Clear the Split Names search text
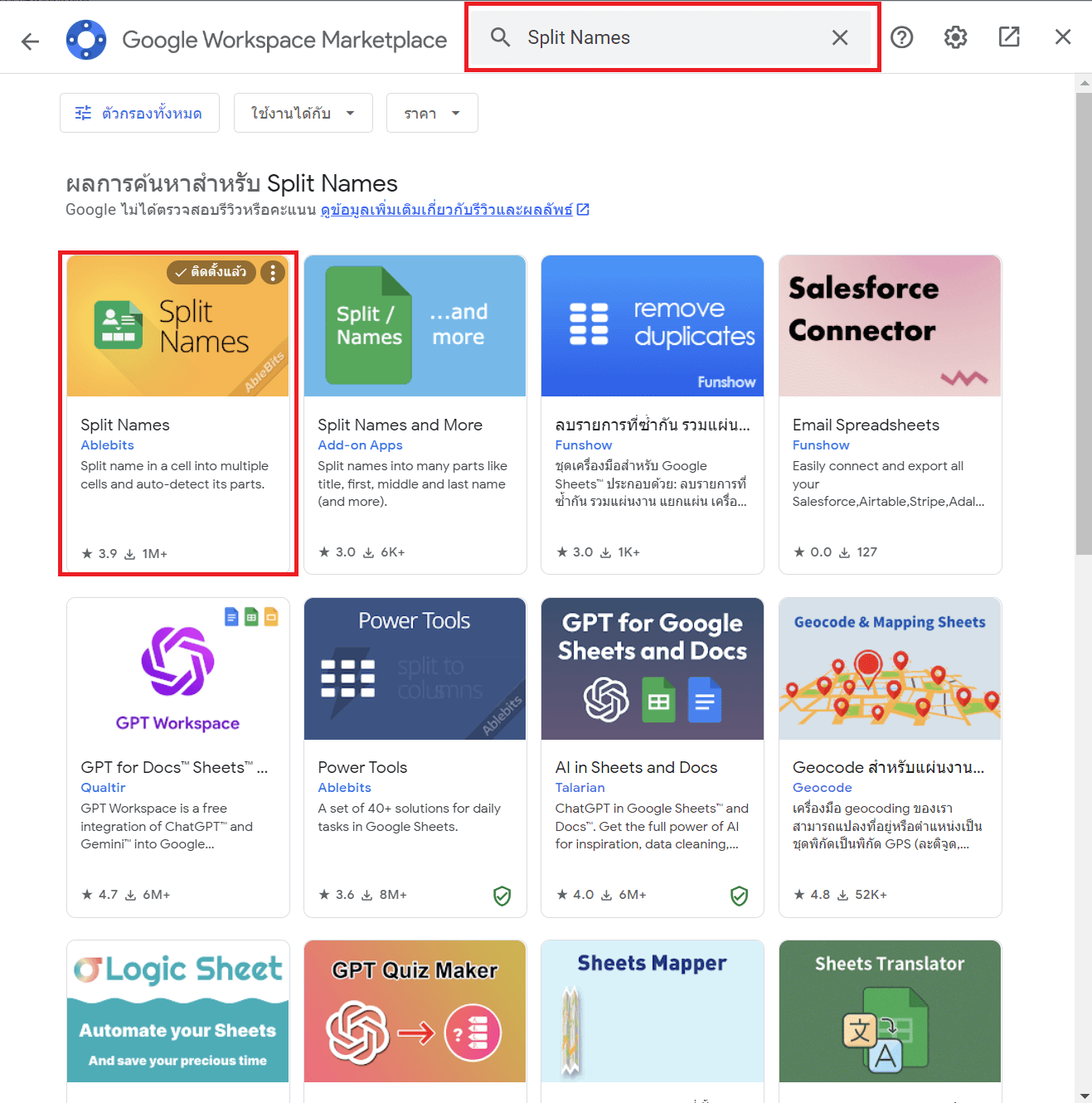1092x1103 pixels. pos(839,37)
